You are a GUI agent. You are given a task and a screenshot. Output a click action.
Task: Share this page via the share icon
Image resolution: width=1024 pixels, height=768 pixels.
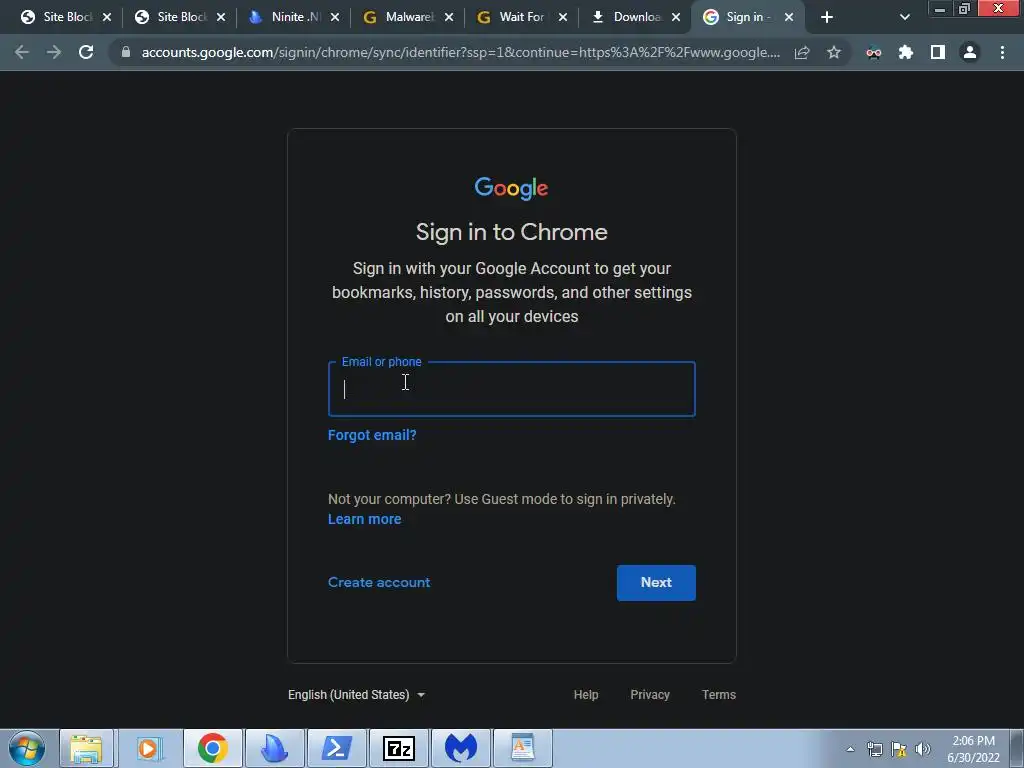802,52
